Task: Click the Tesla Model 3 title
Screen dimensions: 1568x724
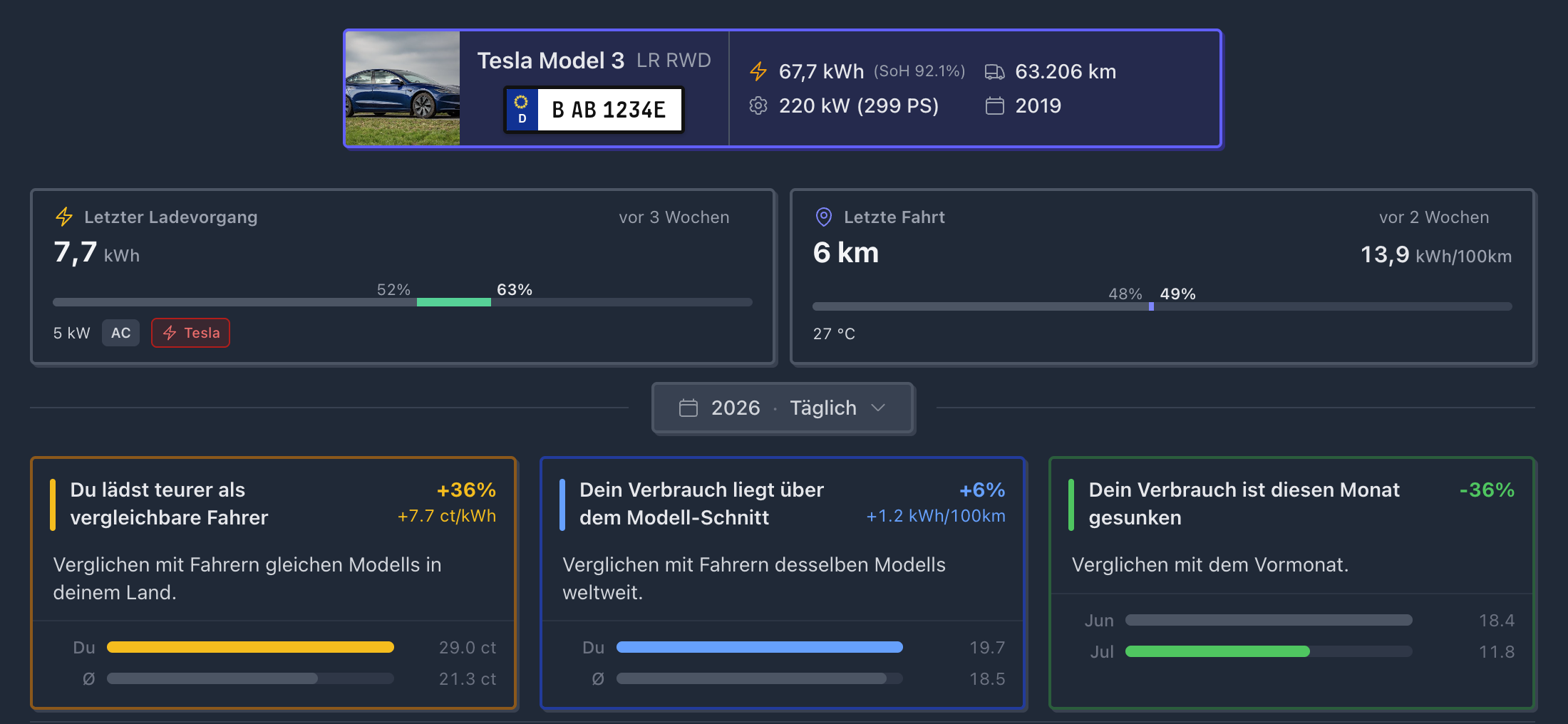Action: click(x=551, y=61)
